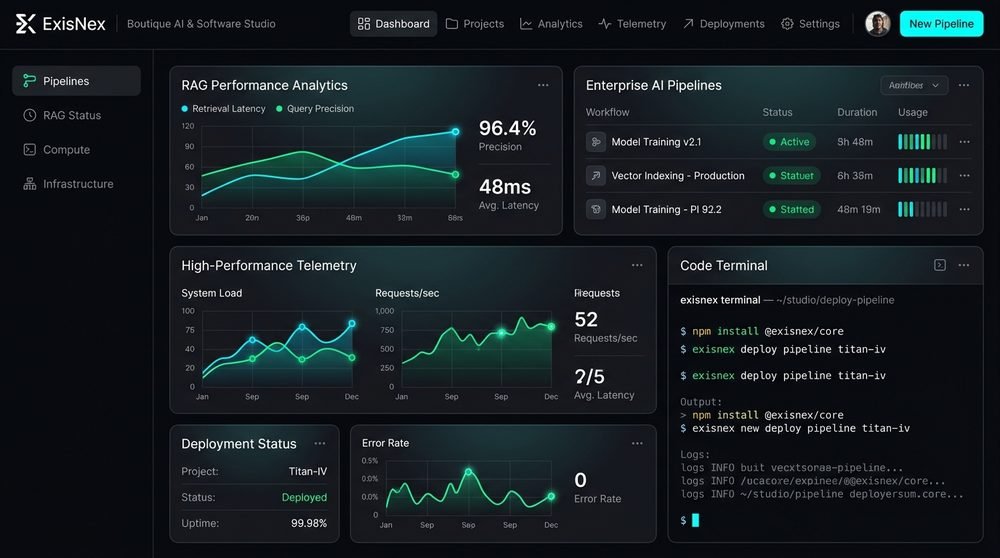Click the user profile avatar
Viewport: 1000px width, 558px height.
(x=878, y=24)
